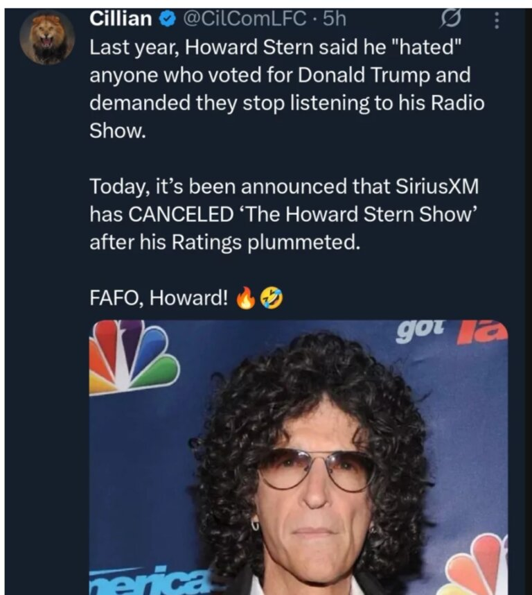Image resolution: width=532 pixels, height=595 pixels.
Task: Click the blue verified checkmark badge
Action: 168,19
